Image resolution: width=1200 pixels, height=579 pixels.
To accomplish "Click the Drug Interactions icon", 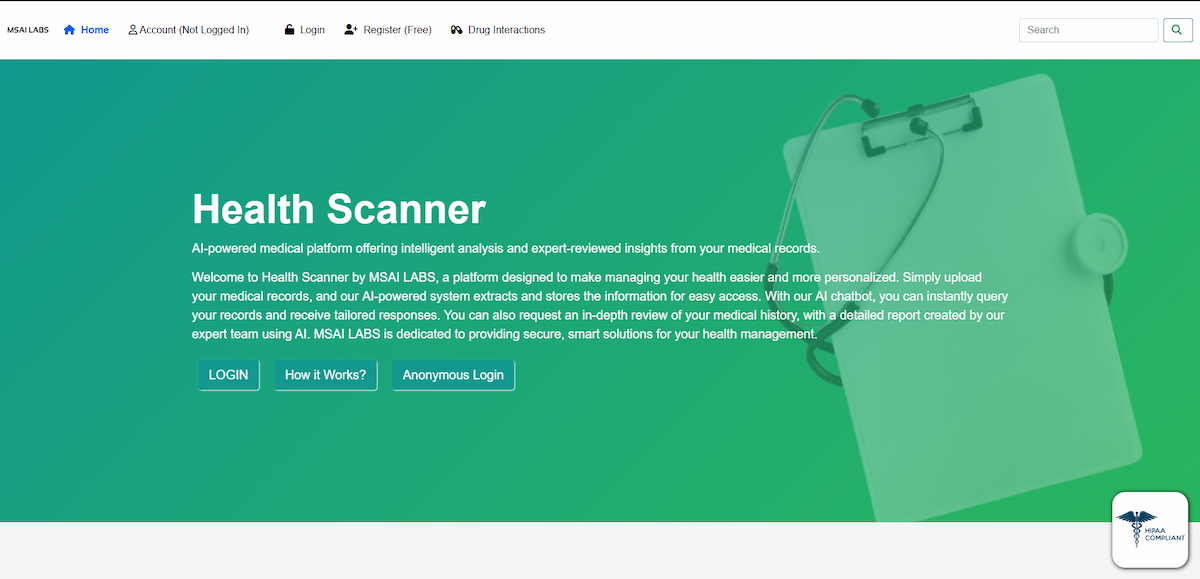I will [457, 30].
